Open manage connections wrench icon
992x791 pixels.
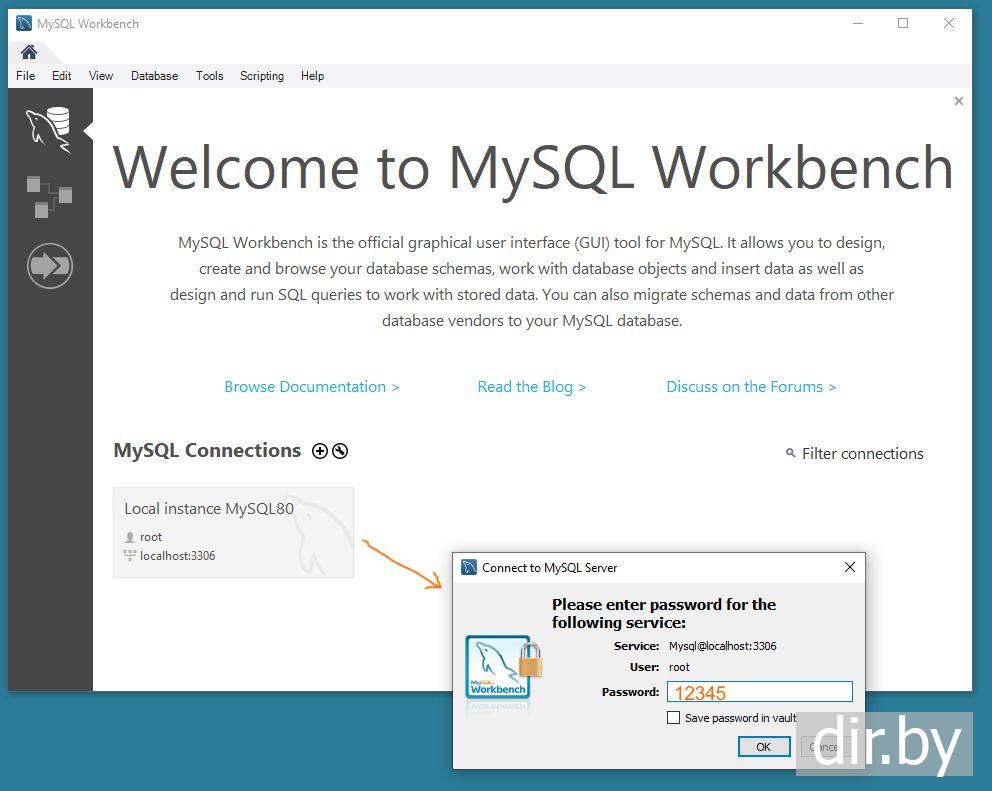pyautogui.click(x=340, y=451)
